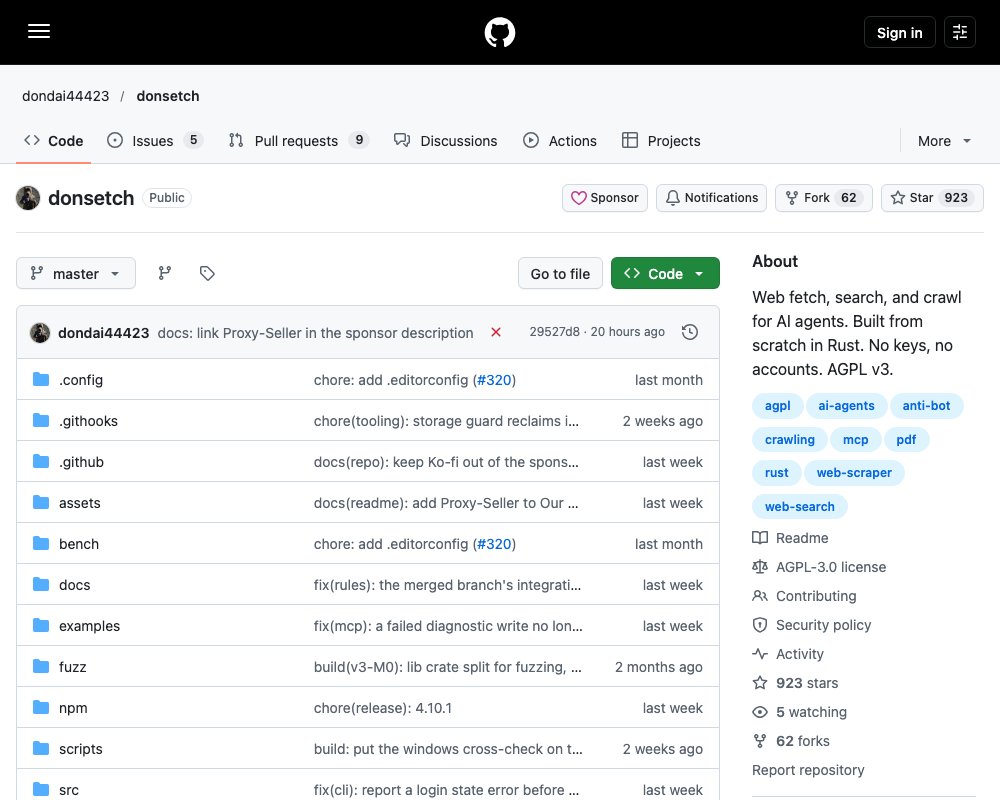Image resolution: width=1000 pixels, height=800 pixels.
Task: Expand the More tabs dropdown
Action: click(x=944, y=140)
